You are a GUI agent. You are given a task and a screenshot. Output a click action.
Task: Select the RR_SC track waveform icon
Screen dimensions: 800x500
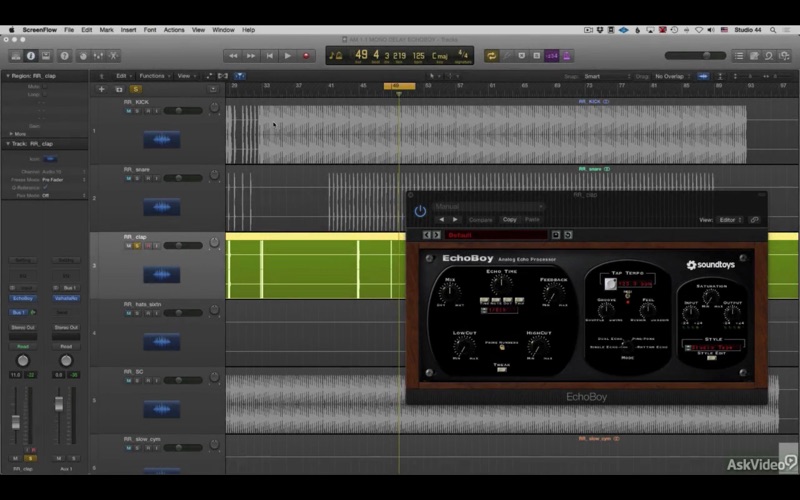click(x=162, y=409)
